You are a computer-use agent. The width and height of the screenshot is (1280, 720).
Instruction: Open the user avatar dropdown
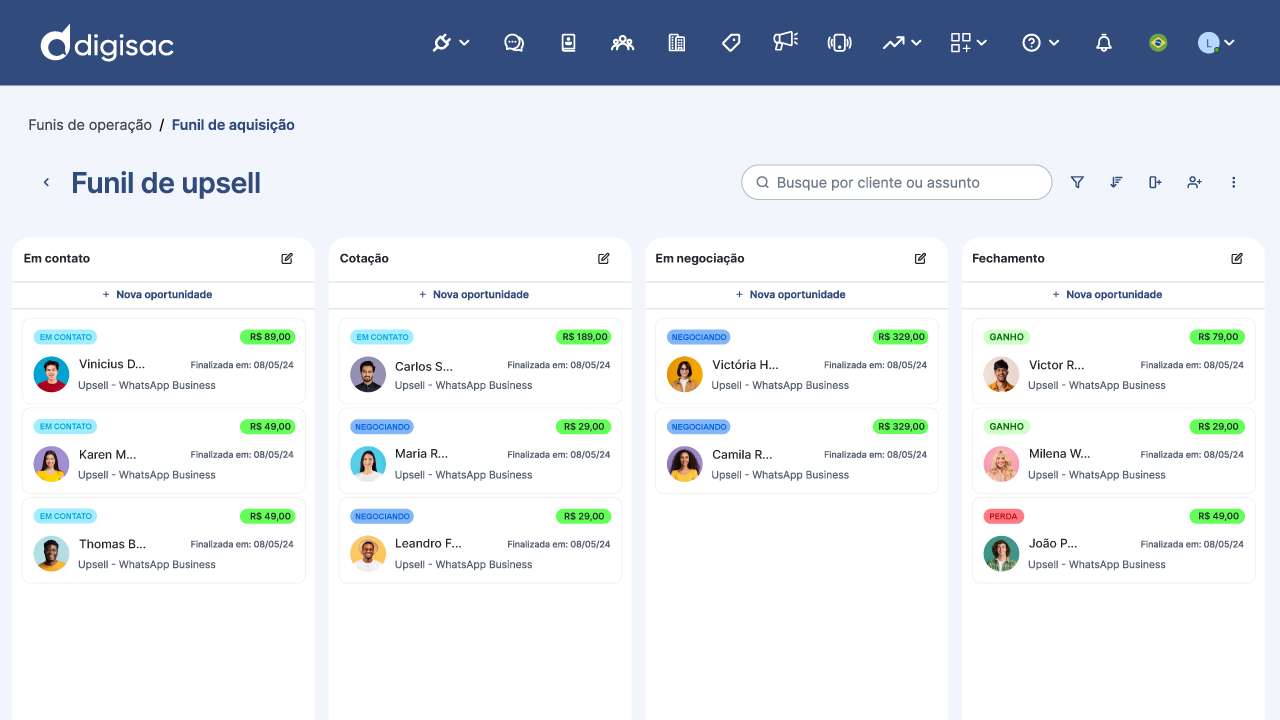coord(1216,43)
